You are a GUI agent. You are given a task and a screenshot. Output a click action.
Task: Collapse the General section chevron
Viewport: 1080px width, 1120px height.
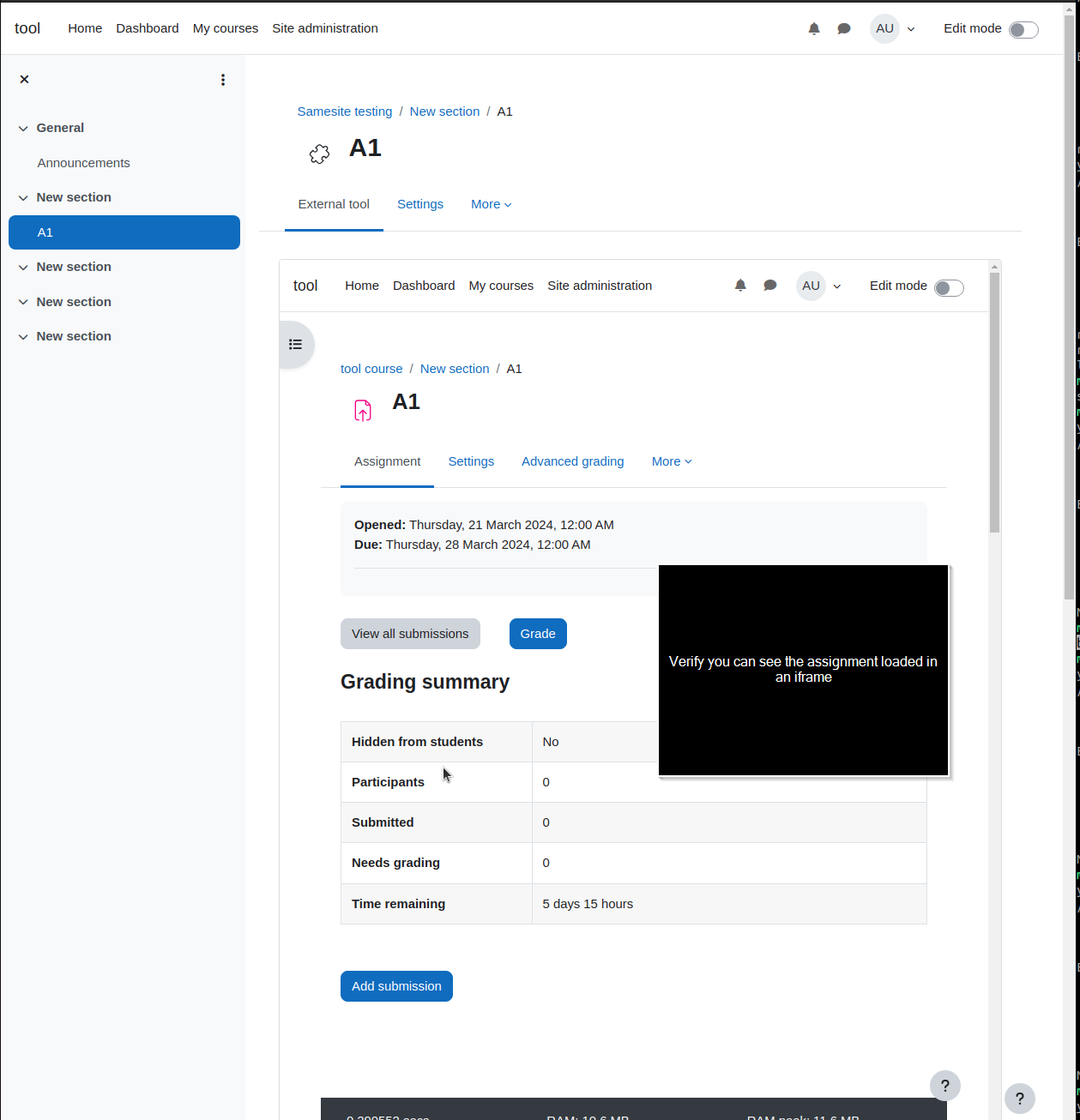tap(23, 129)
